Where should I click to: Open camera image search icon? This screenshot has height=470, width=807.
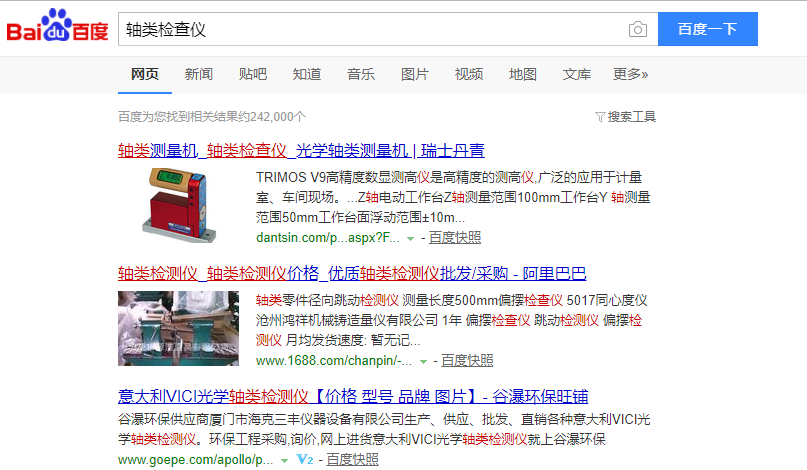[x=638, y=29]
